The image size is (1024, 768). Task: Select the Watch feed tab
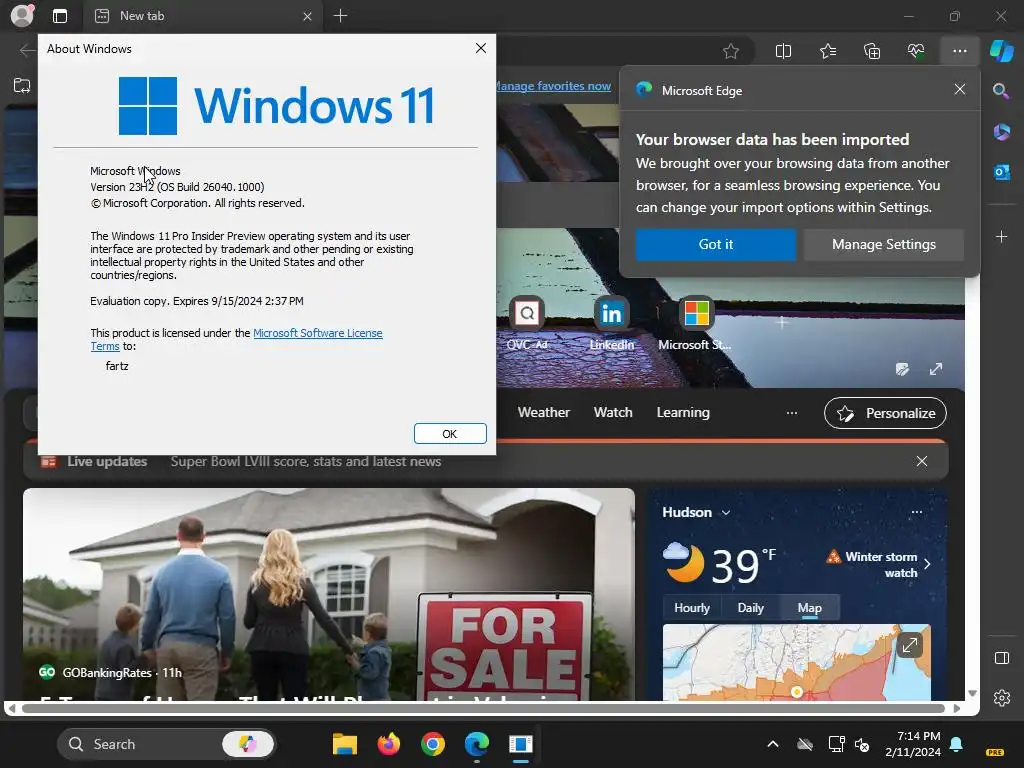[x=613, y=412]
